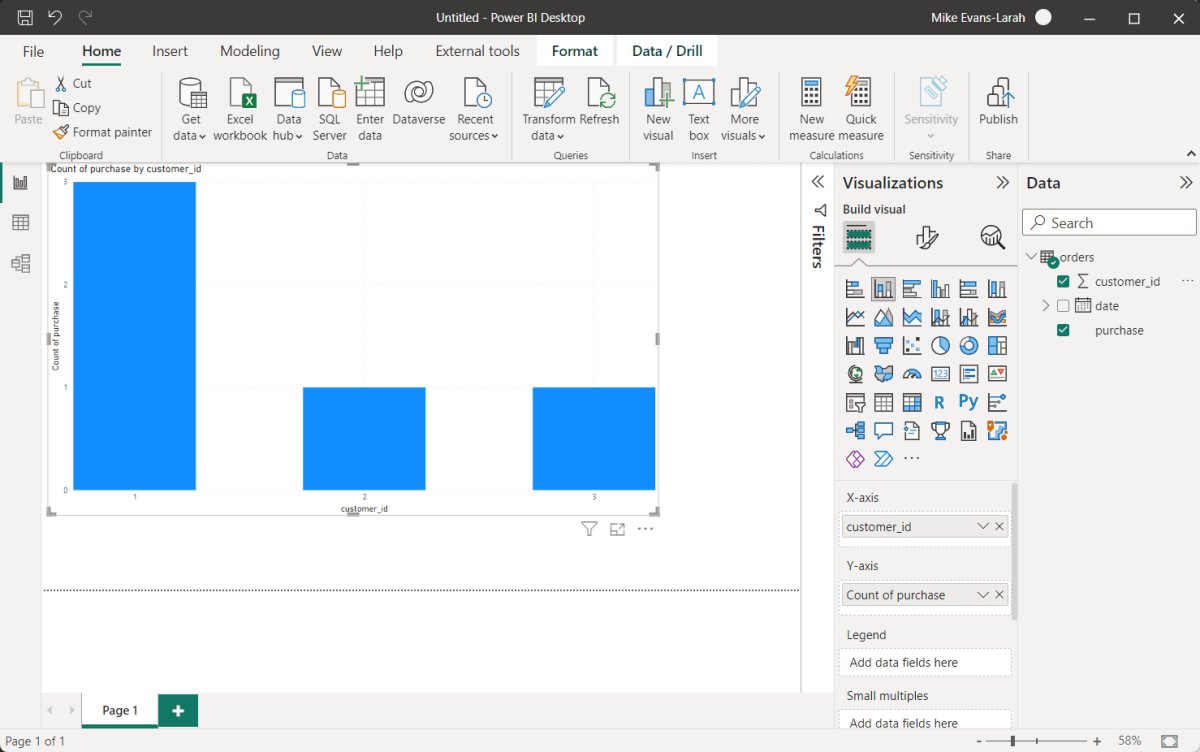
Task: Open the Analytics magnifier pane
Action: pos(992,237)
